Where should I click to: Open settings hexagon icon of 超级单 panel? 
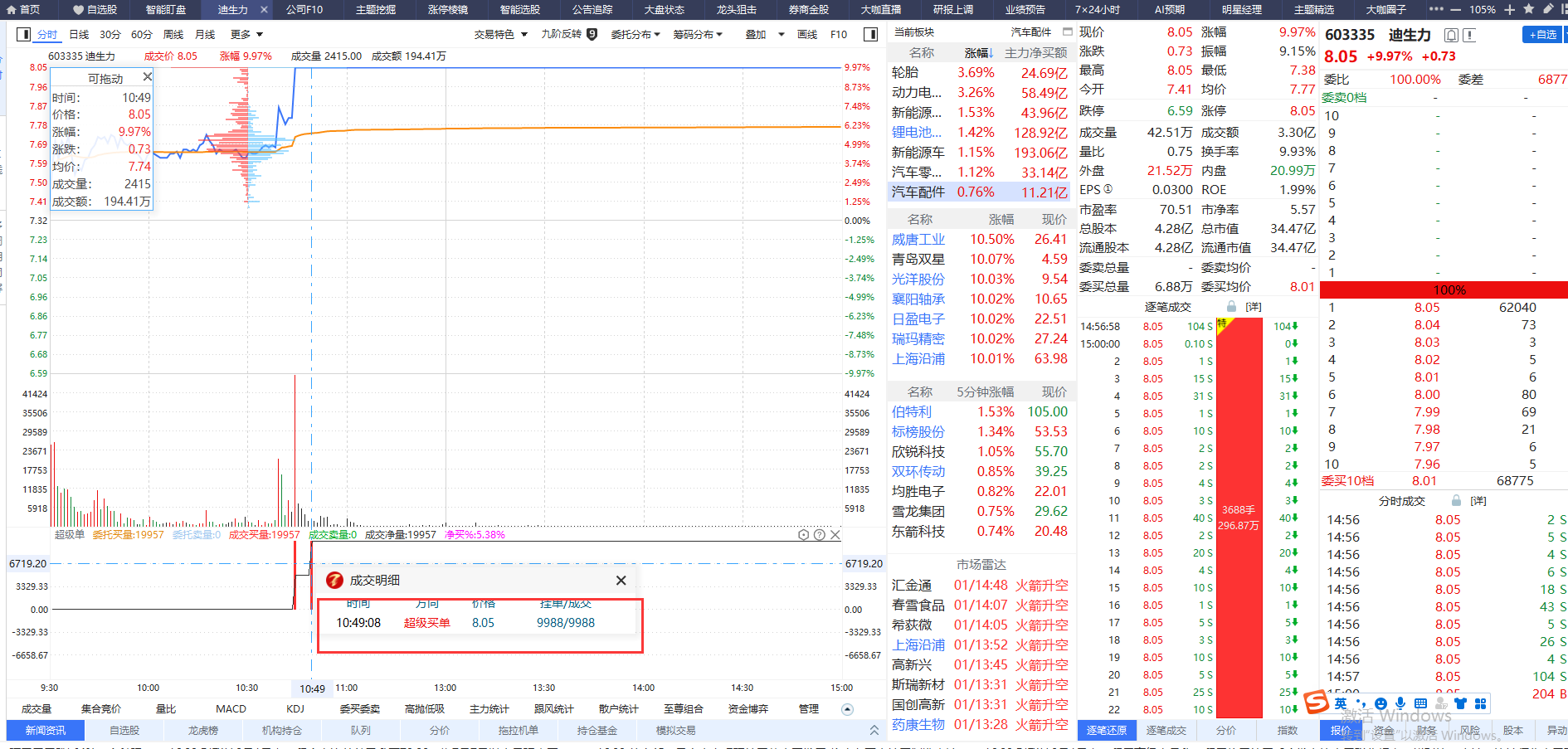[x=803, y=535]
